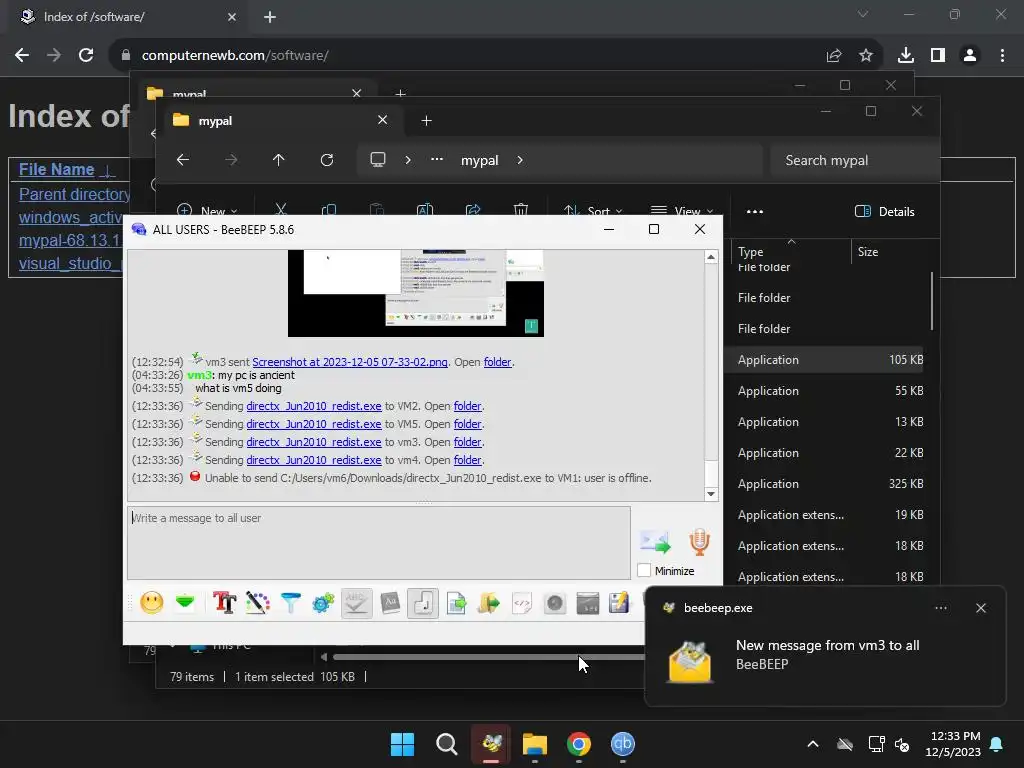The height and width of the screenshot is (768, 1024).
Task: Click the save chat floppy disk icon
Action: click(619, 602)
